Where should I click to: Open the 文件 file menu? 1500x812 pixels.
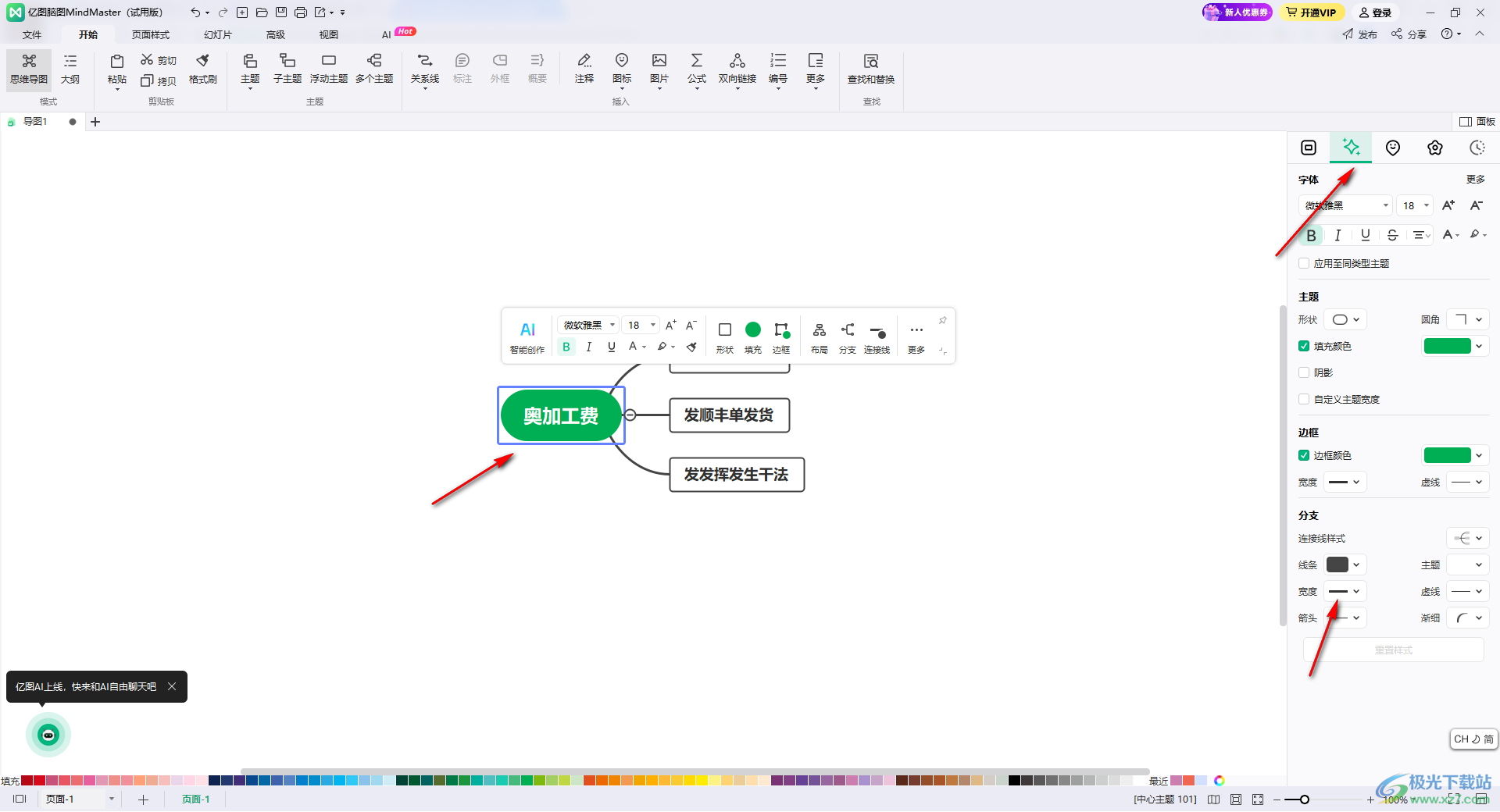32,34
